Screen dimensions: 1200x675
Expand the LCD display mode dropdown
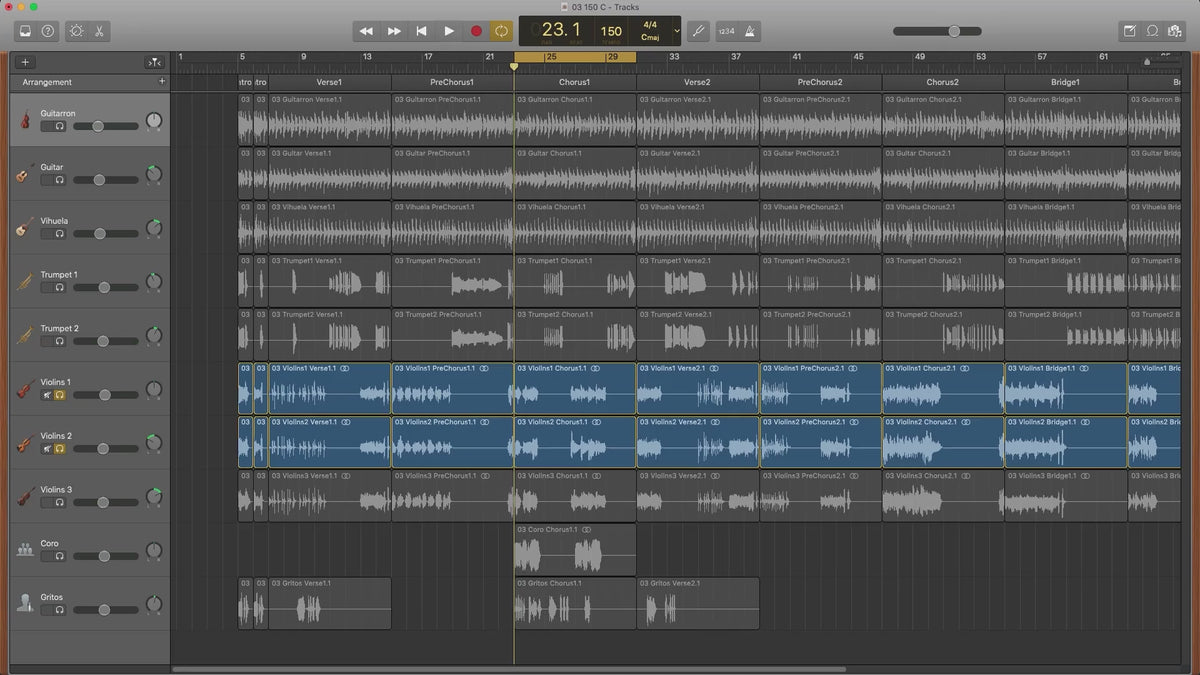pos(677,31)
